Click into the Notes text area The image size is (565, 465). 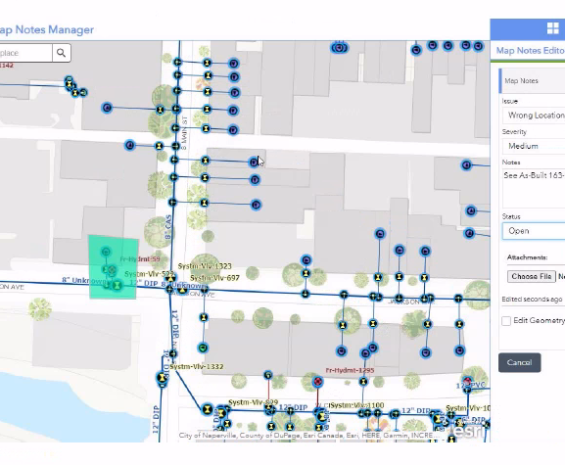point(534,187)
